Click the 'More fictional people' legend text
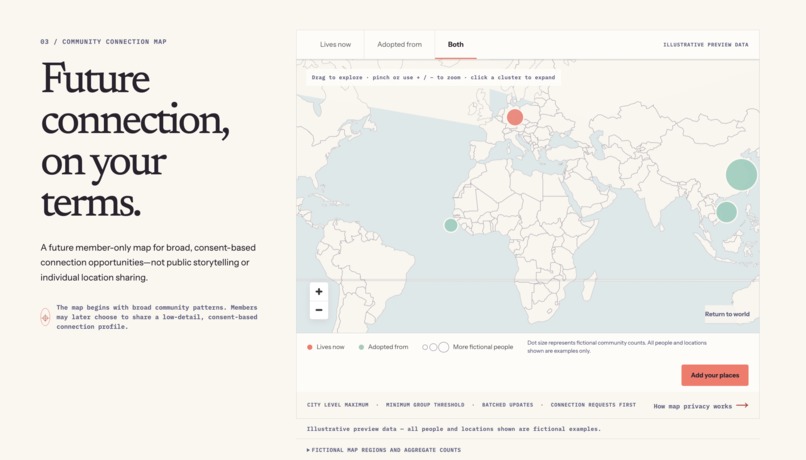The image size is (806, 460). [x=483, y=347]
